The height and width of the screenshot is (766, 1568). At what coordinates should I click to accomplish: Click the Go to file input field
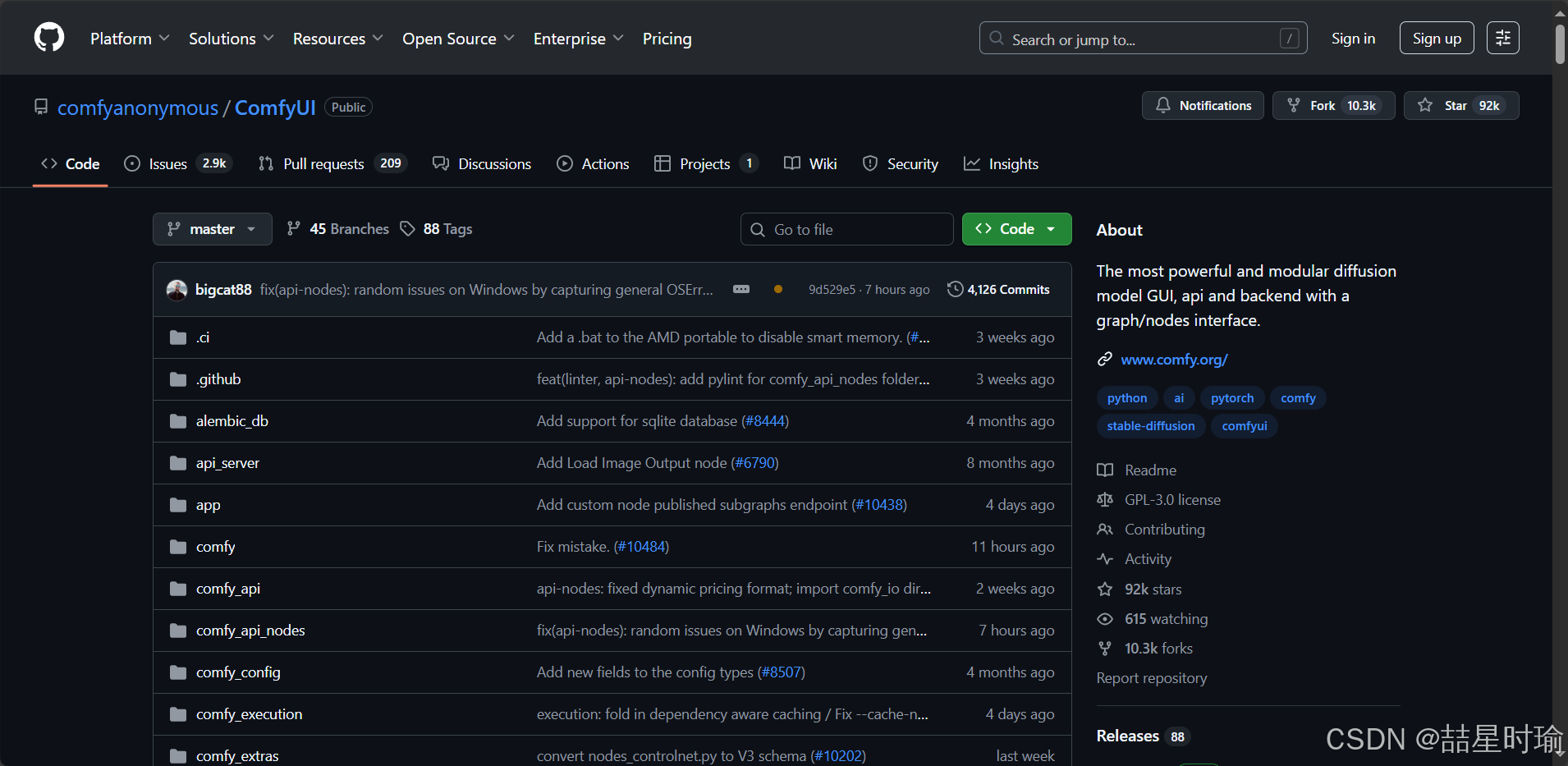pos(846,229)
